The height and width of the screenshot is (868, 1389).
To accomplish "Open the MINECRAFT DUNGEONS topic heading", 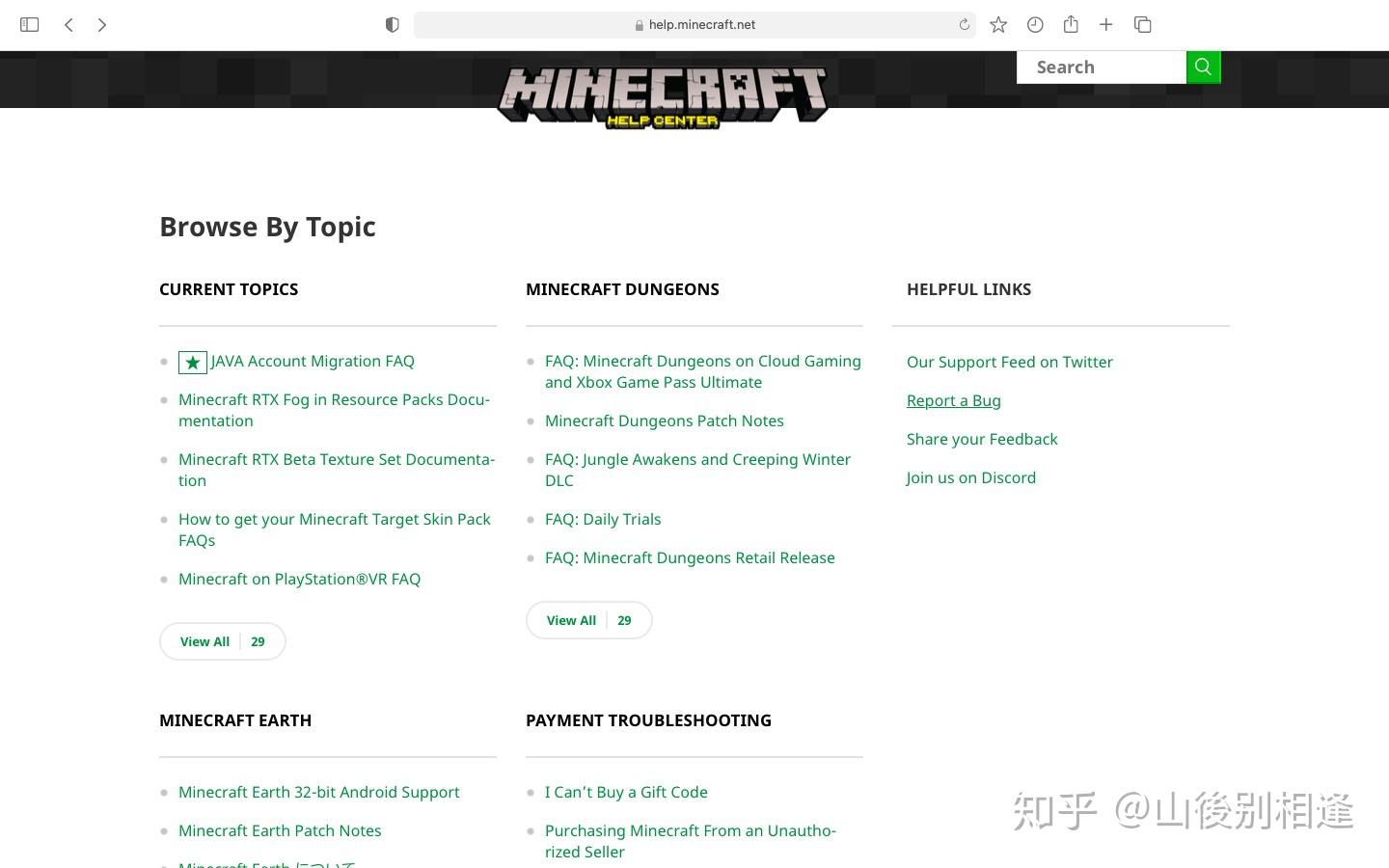I will tap(622, 289).
